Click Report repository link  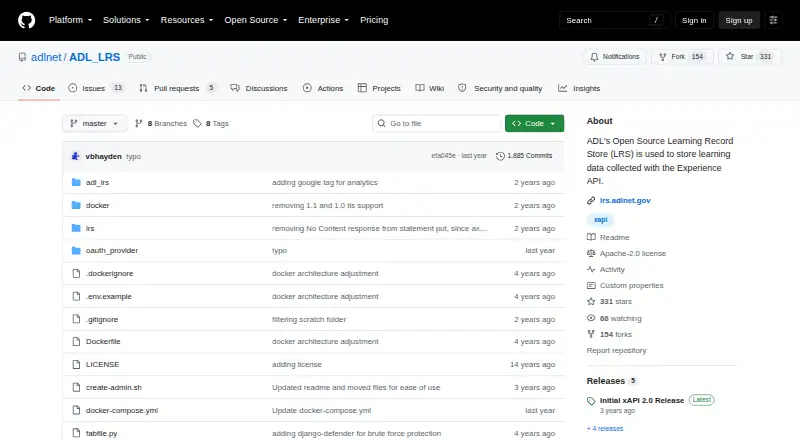tap(616, 351)
